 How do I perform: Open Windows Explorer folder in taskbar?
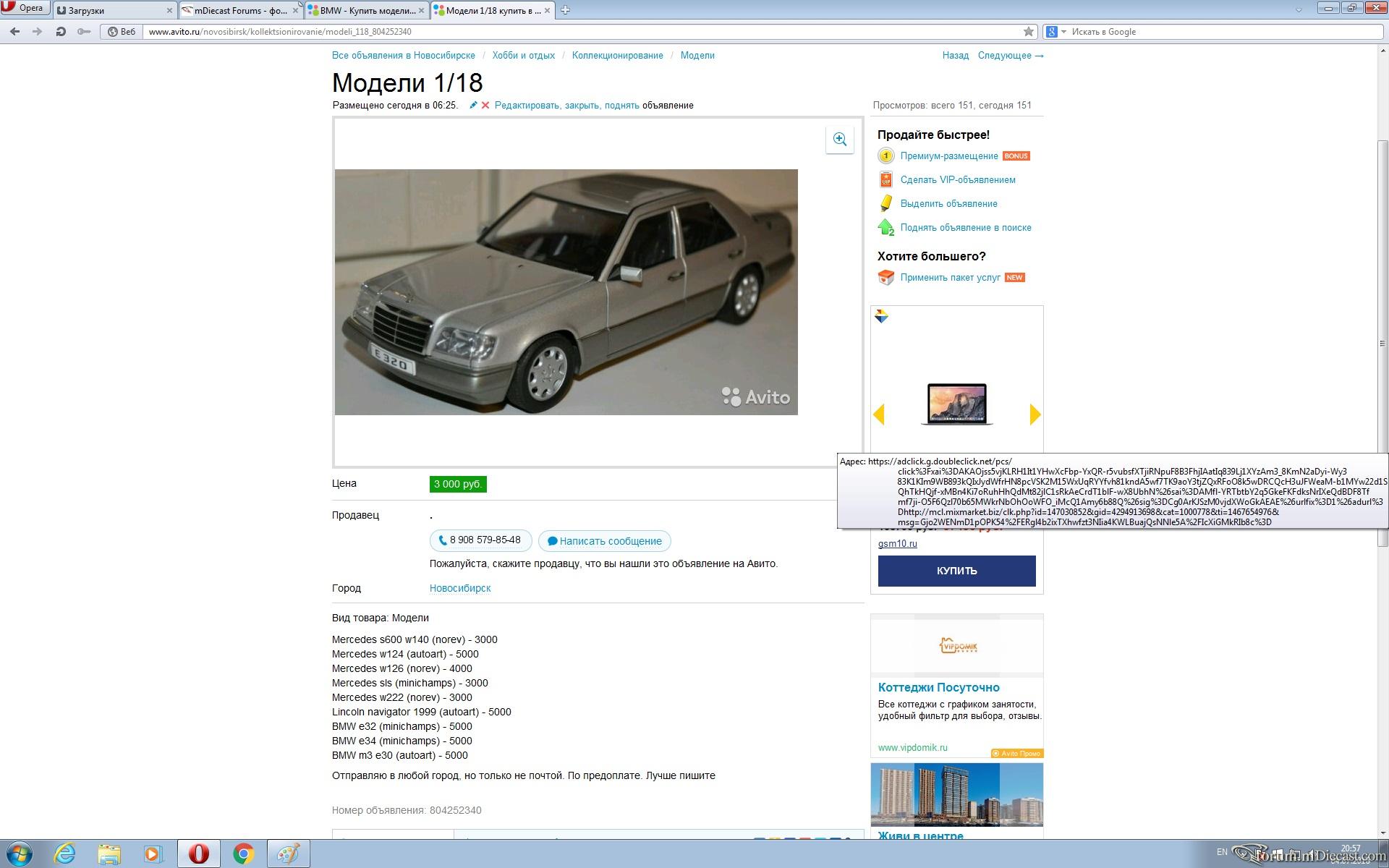109,854
